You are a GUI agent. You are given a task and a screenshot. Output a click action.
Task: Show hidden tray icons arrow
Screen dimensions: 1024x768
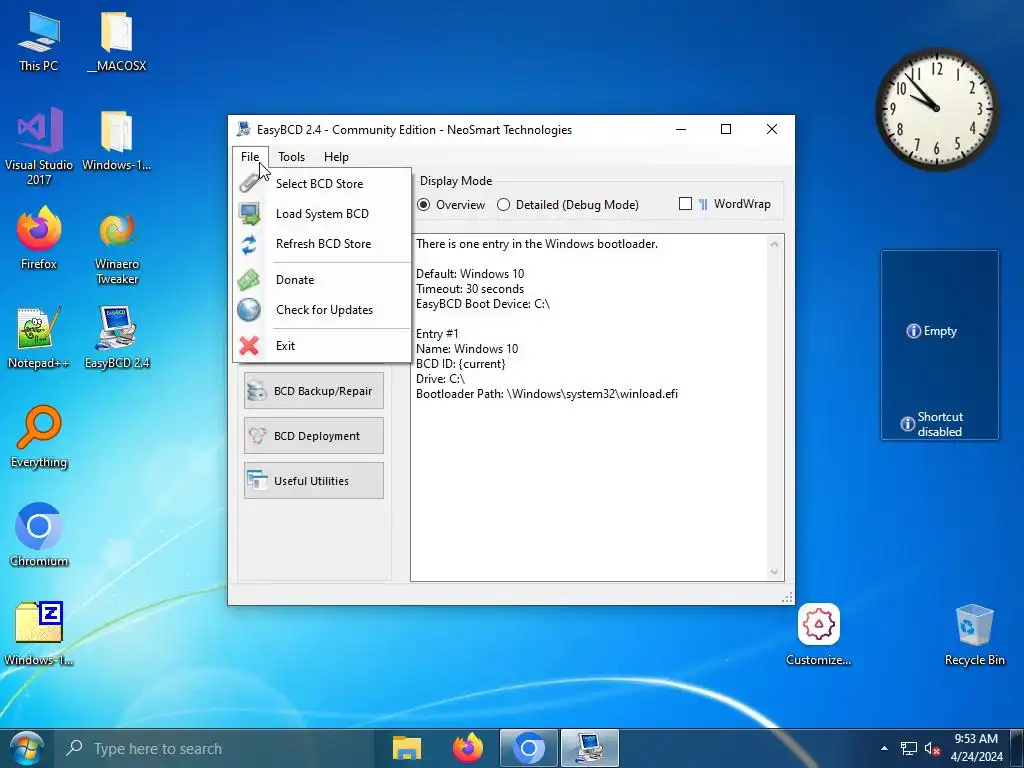(x=884, y=748)
